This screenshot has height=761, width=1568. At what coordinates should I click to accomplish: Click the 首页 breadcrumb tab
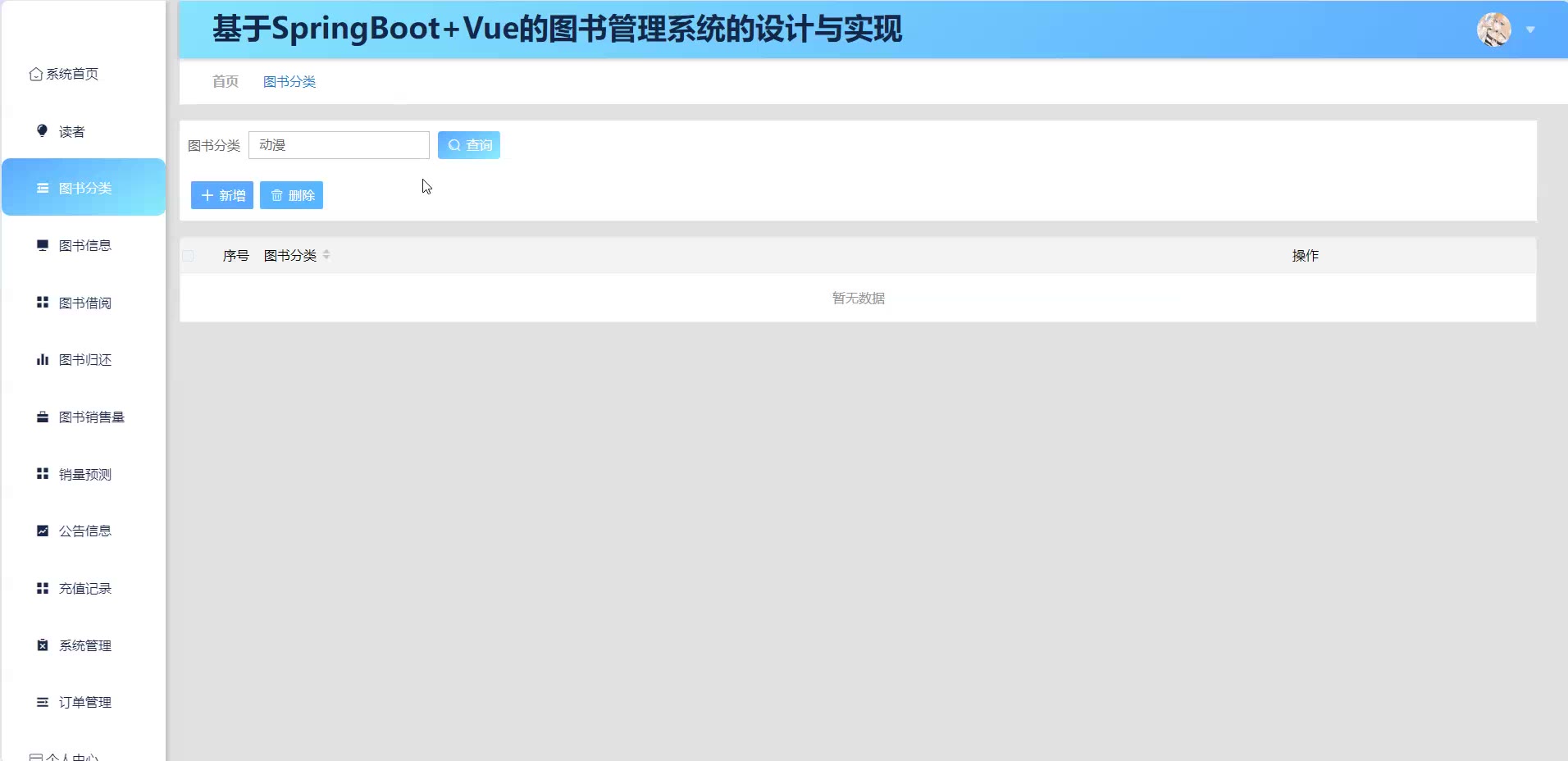(x=226, y=81)
